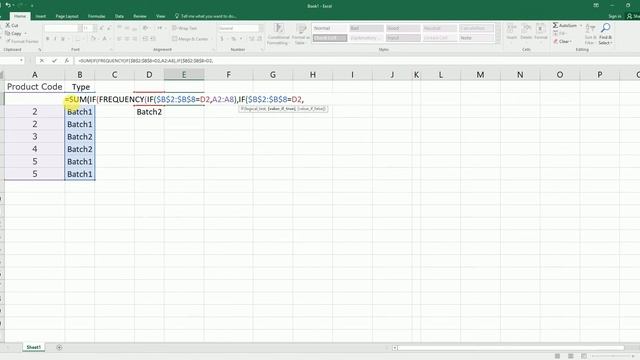Image resolution: width=640 pixels, height=360 pixels.
Task: Cancel the formula entry with X
Action: click(x=42, y=60)
